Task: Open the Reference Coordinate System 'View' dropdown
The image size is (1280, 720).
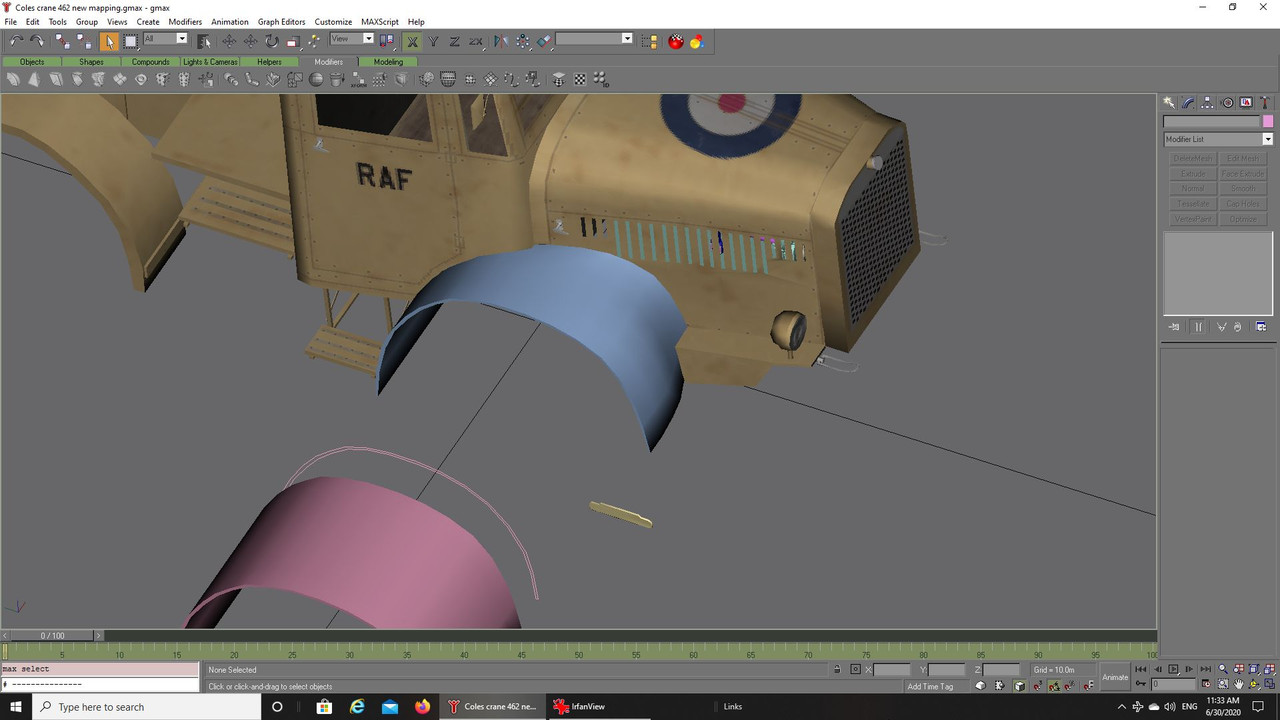Action: (x=352, y=39)
